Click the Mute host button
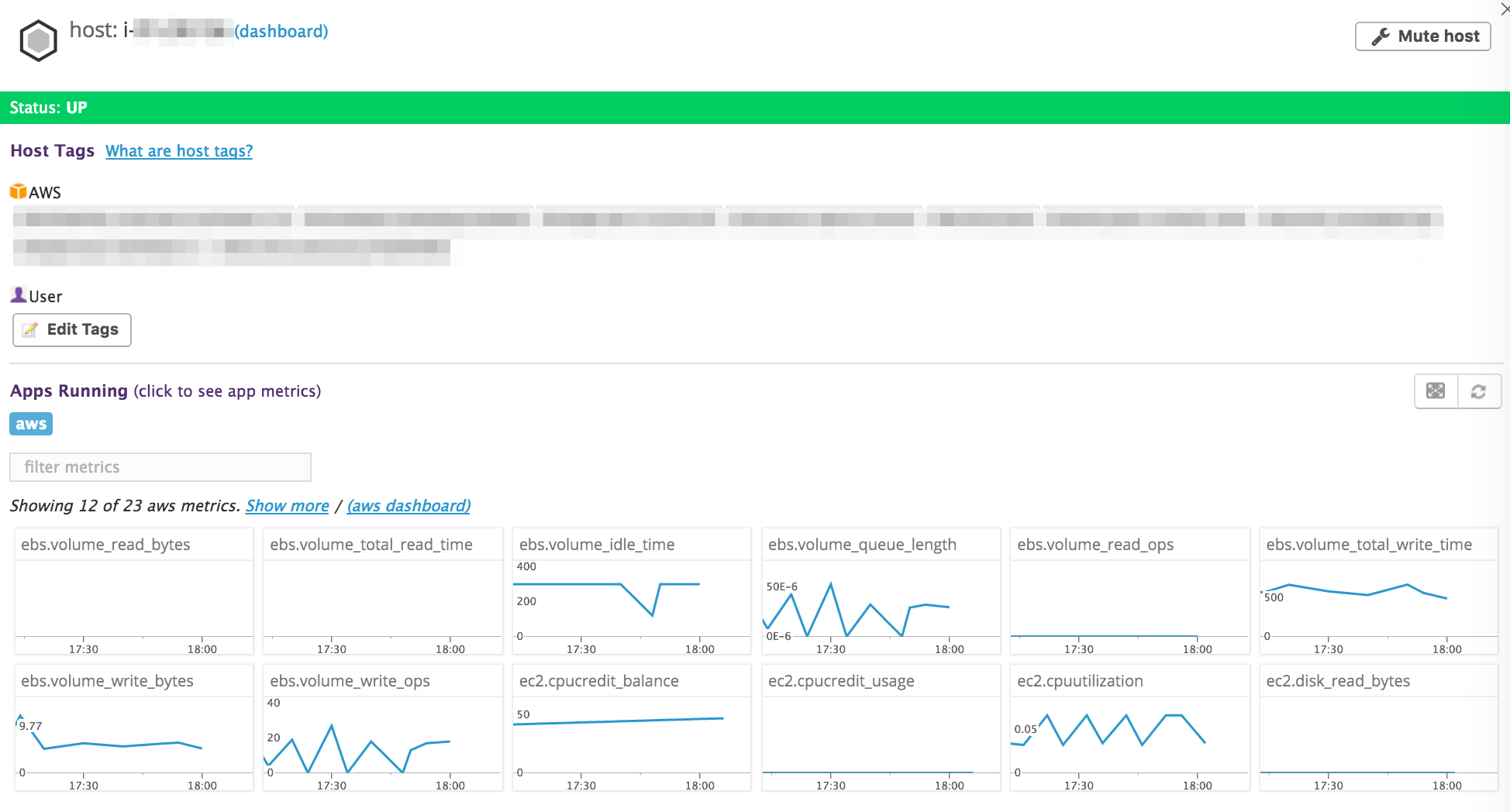Viewport: 1510px width, 812px height. [1422, 36]
